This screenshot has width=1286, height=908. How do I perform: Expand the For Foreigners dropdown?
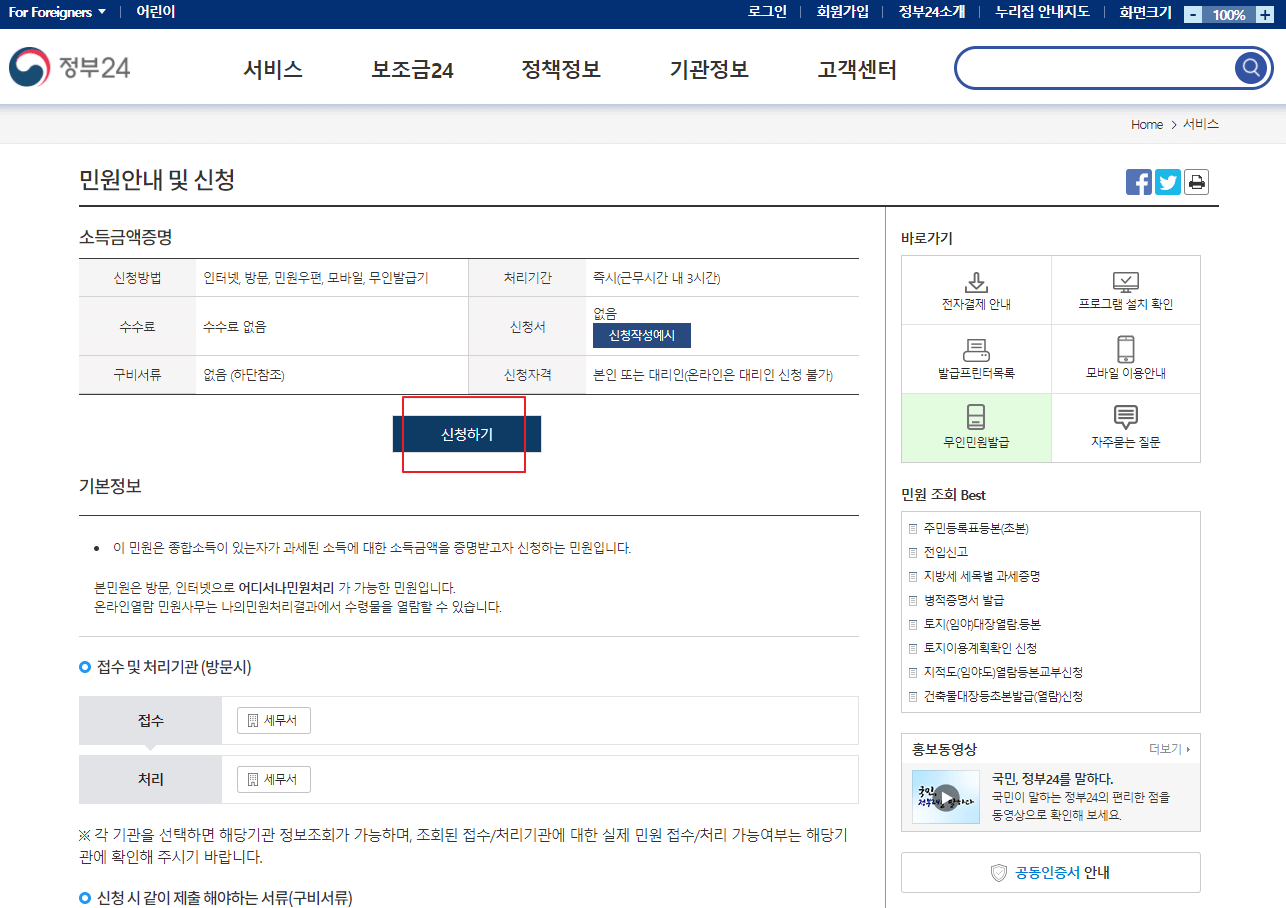[57, 12]
